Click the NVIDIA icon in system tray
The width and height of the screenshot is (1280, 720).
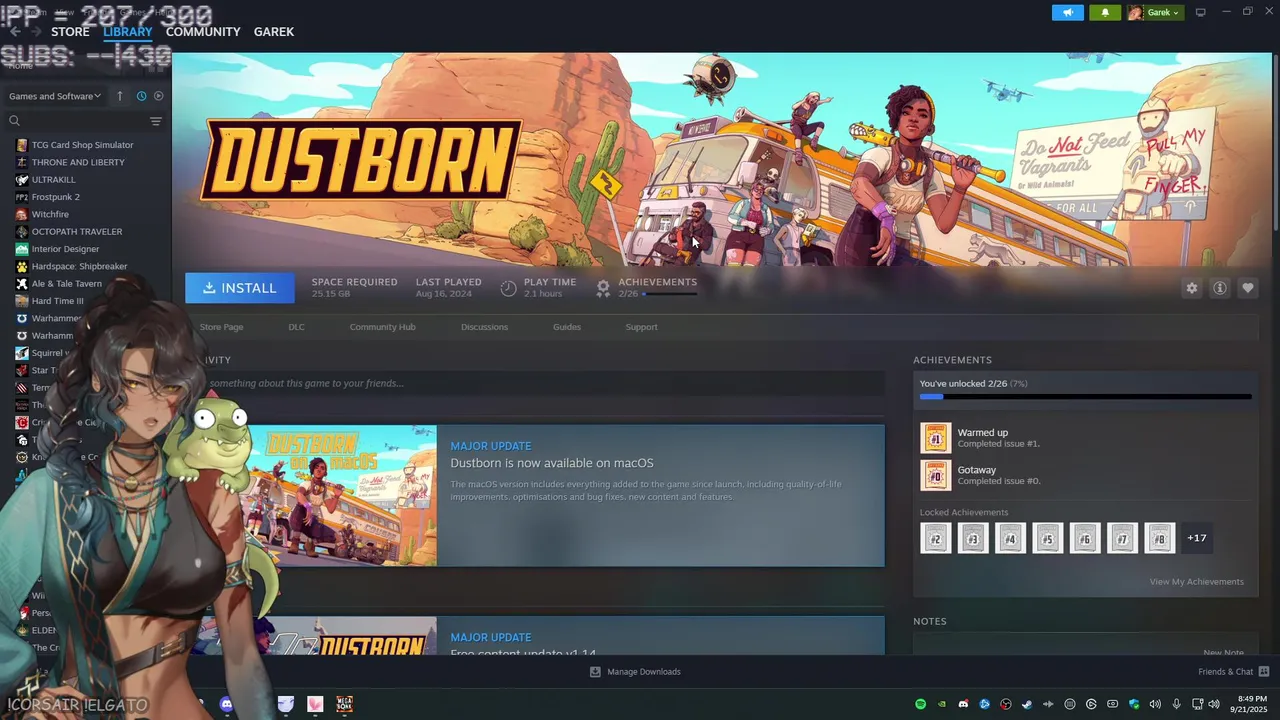(x=942, y=704)
